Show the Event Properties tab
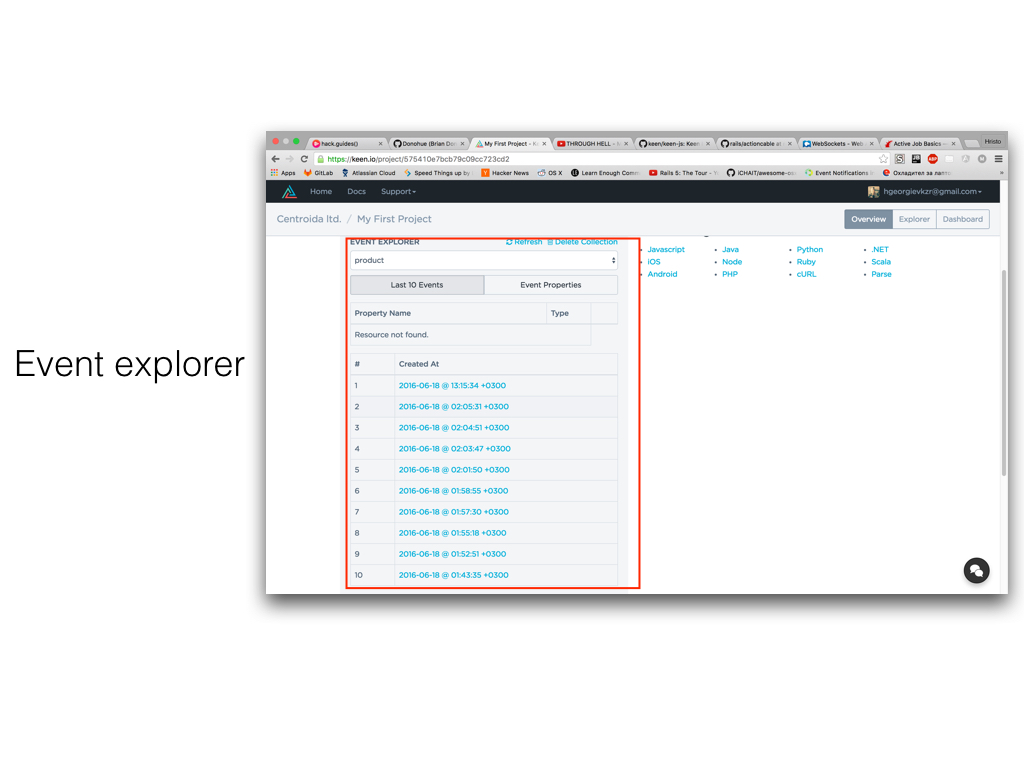This screenshot has height=768, width=1024. click(x=551, y=285)
